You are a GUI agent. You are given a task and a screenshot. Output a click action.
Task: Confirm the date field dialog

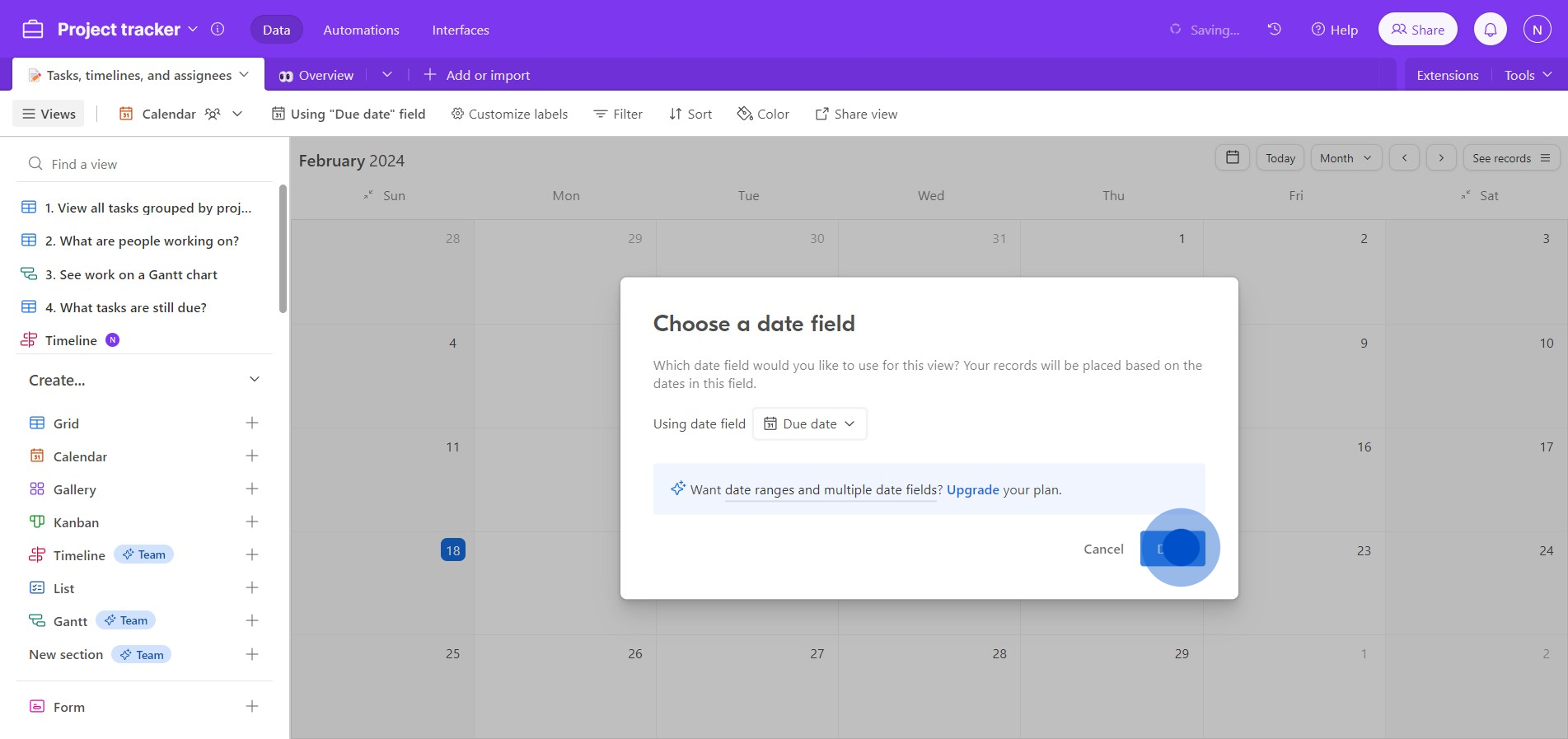pos(1172,549)
